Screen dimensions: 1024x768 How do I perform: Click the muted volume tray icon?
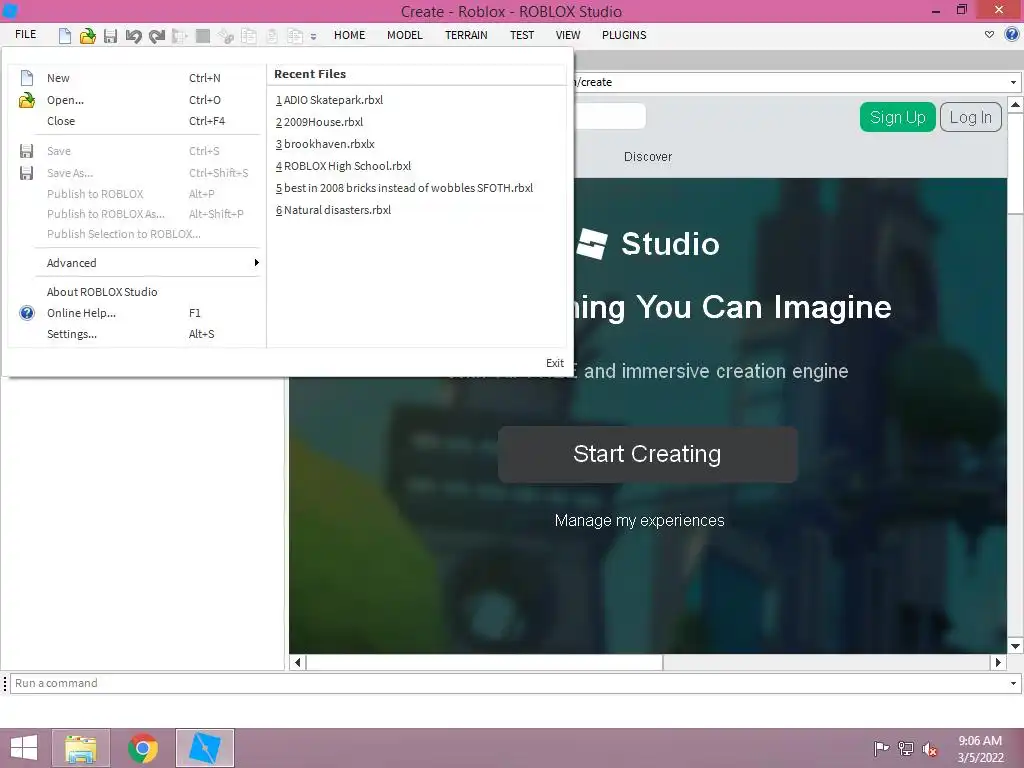tap(930, 749)
